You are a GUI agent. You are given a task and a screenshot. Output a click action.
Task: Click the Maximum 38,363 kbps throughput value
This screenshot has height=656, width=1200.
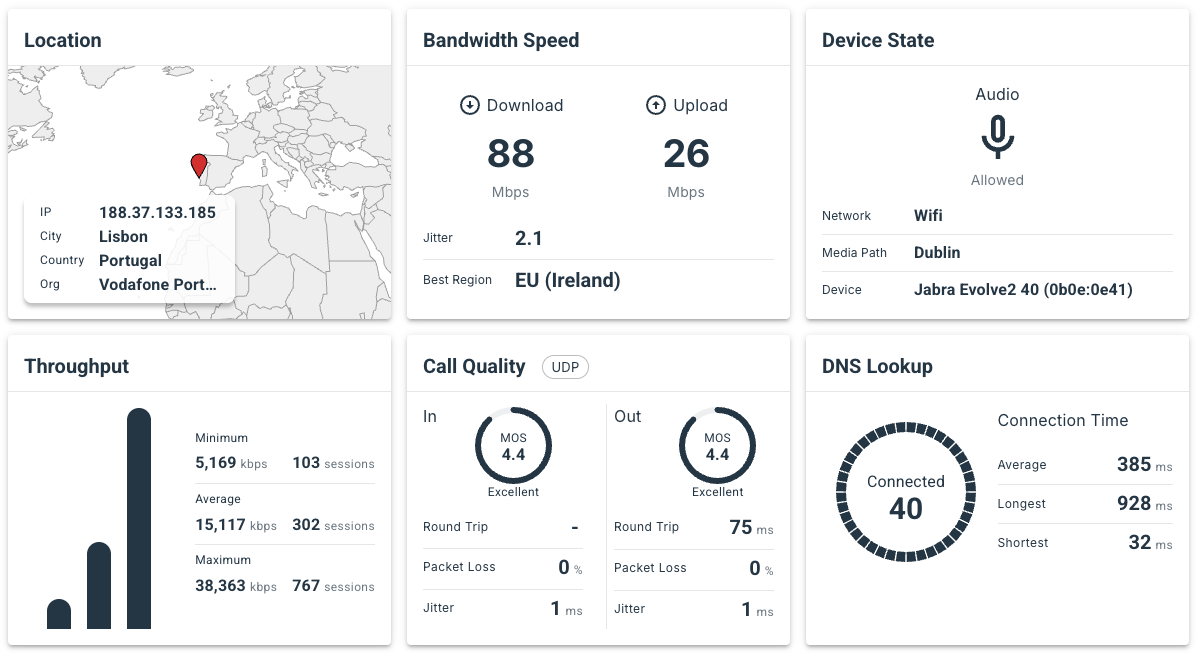click(220, 586)
